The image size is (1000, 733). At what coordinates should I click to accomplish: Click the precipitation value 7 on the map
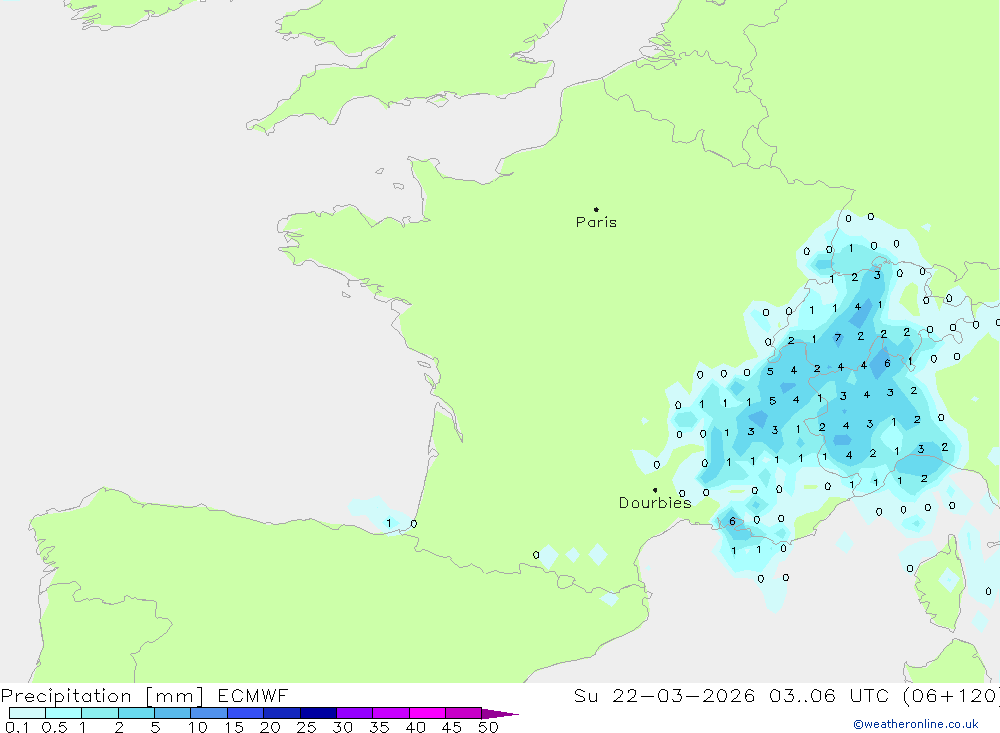(837, 337)
